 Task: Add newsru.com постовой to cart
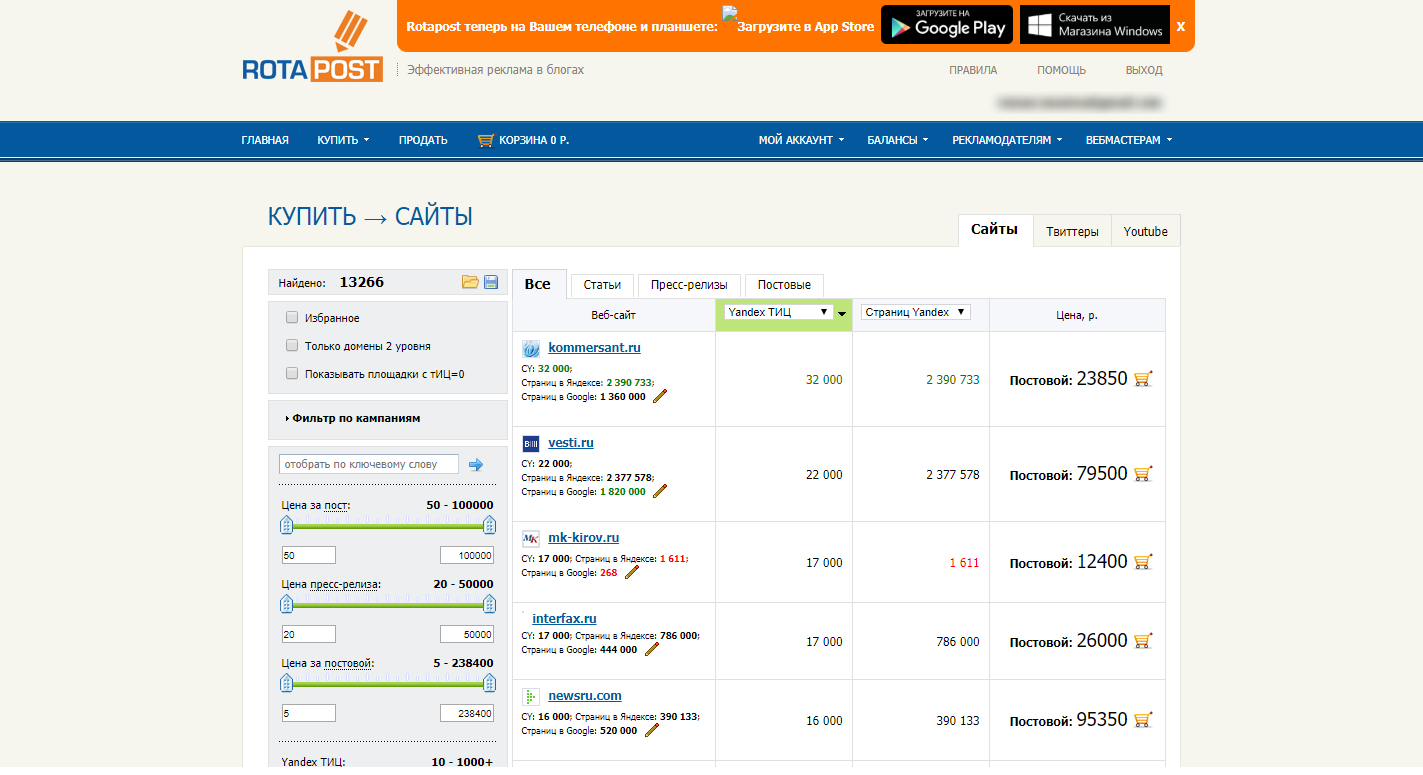[x=1143, y=720]
